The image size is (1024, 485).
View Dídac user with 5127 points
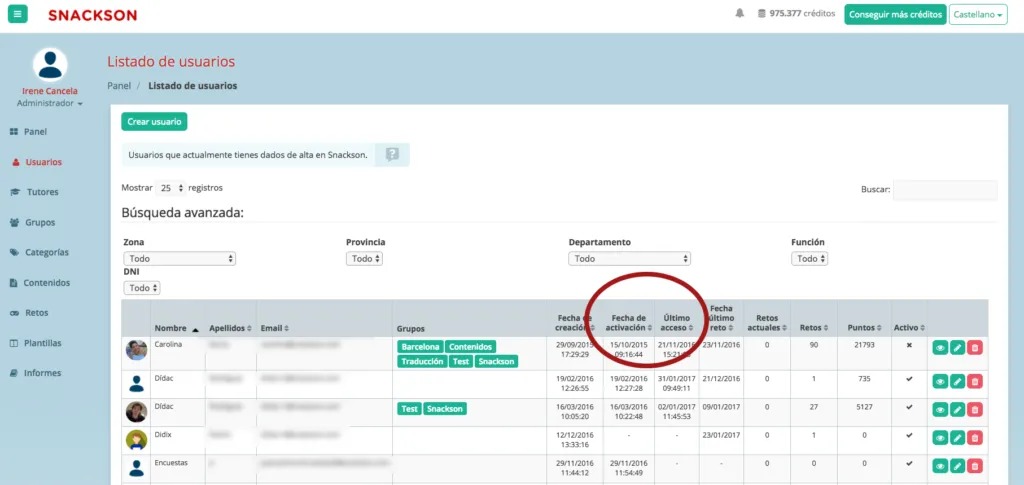[x=940, y=409]
